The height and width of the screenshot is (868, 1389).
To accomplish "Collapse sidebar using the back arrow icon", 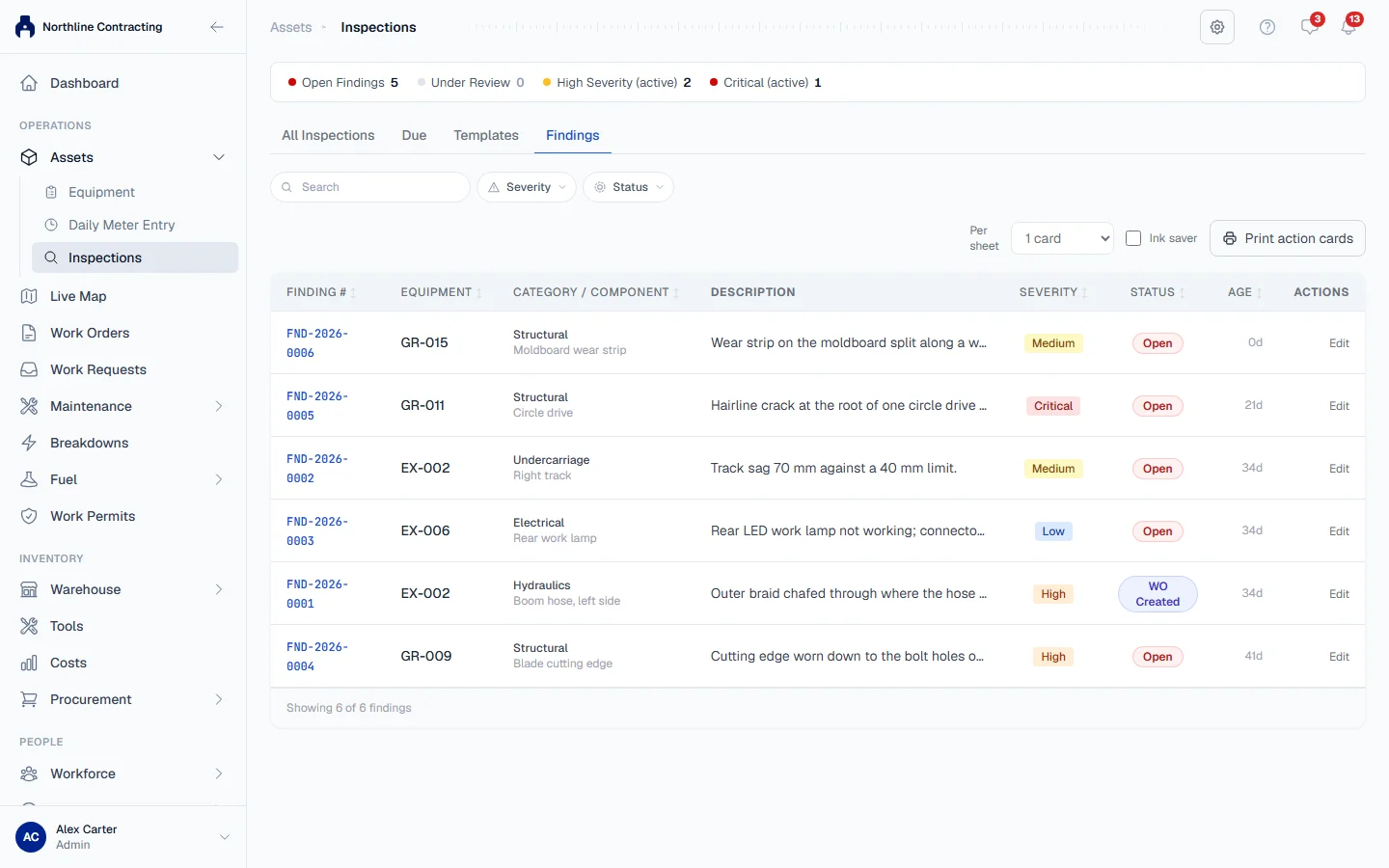I will 217,27.
